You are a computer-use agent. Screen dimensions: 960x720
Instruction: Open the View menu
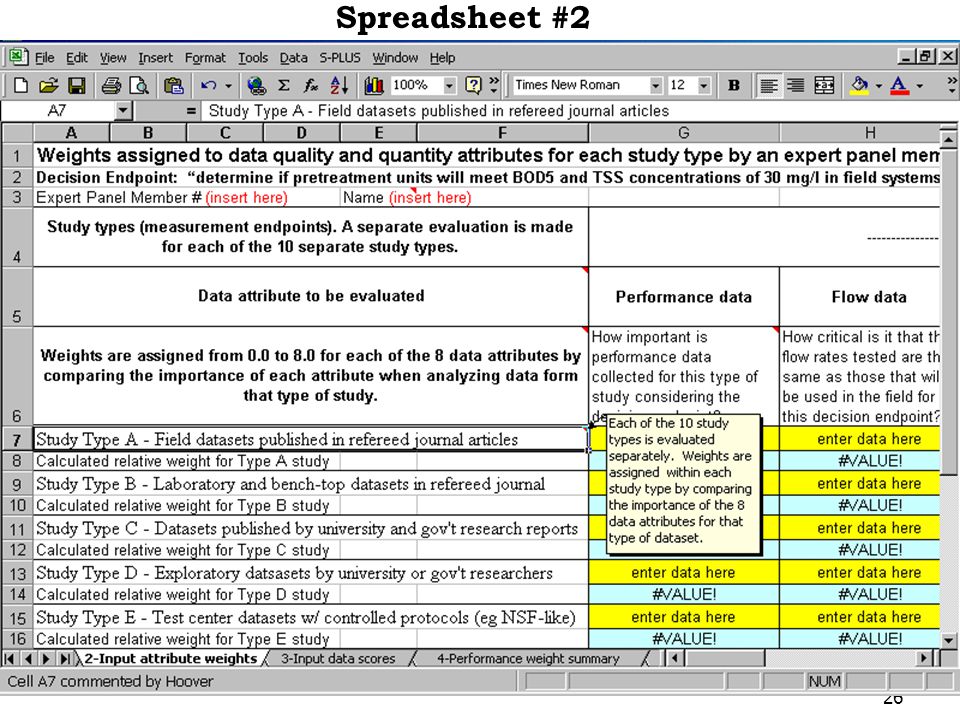point(113,58)
